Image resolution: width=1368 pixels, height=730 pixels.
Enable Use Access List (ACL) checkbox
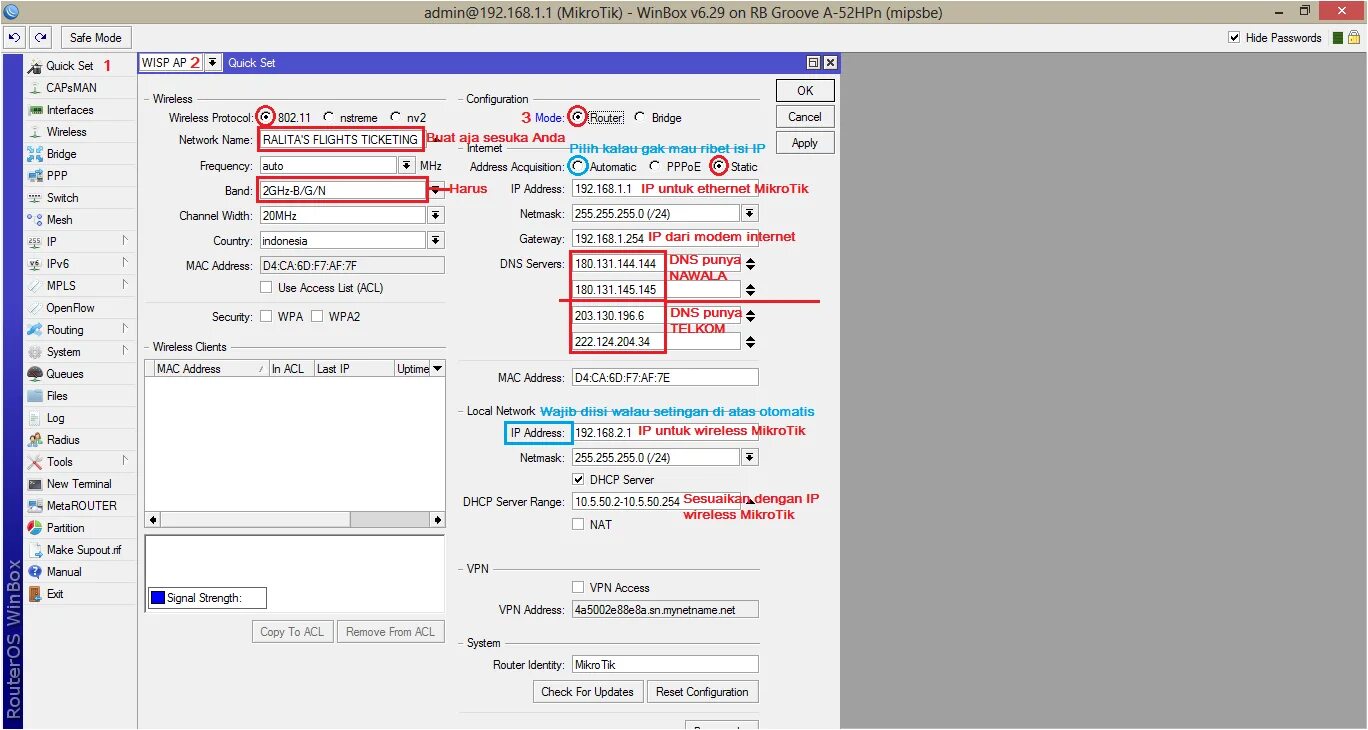tap(266, 288)
